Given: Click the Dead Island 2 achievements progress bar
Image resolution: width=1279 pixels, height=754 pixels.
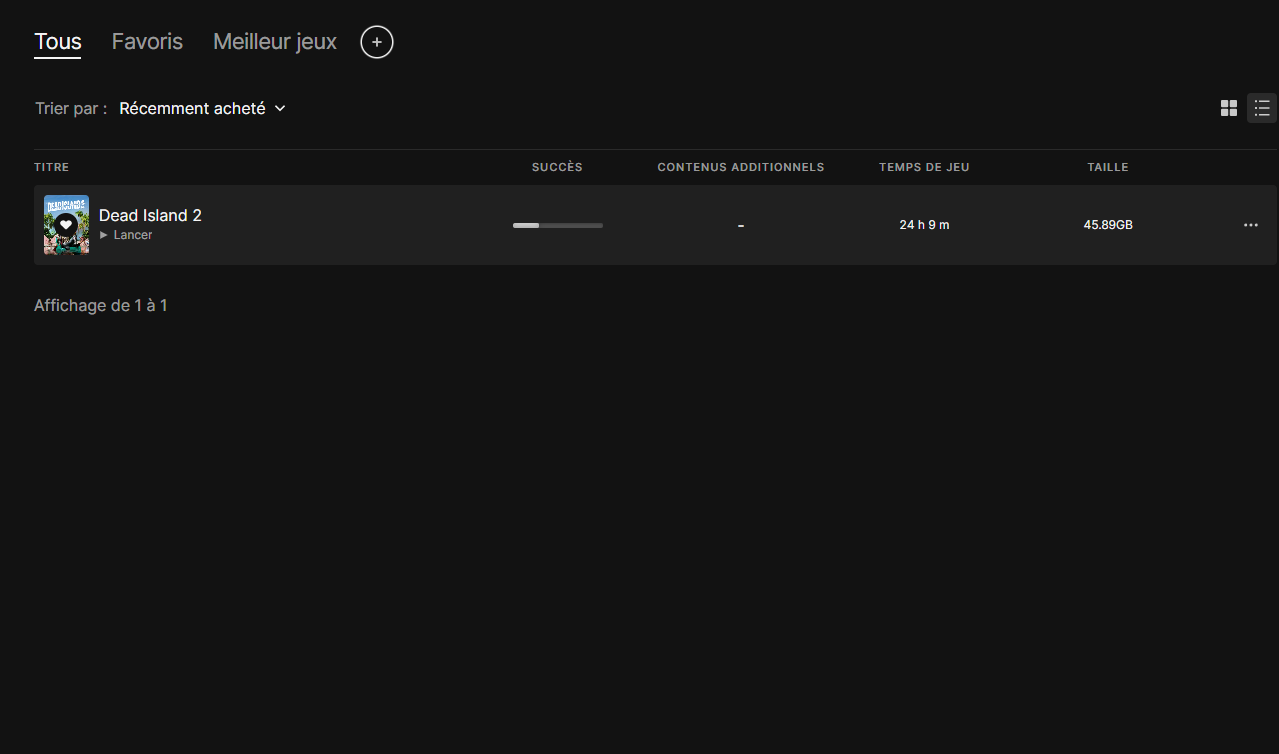Looking at the screenshot, I should 557,225.
